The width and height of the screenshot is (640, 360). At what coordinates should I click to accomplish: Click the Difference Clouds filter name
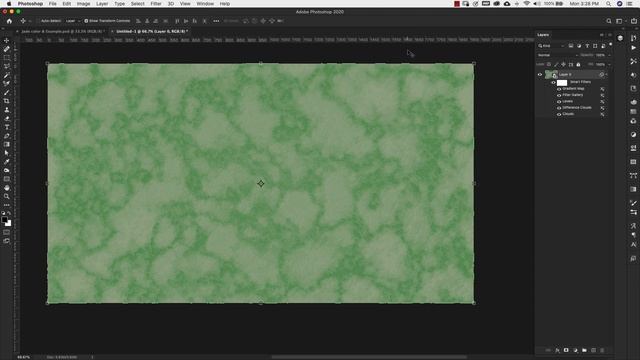[x=577, y=108]
